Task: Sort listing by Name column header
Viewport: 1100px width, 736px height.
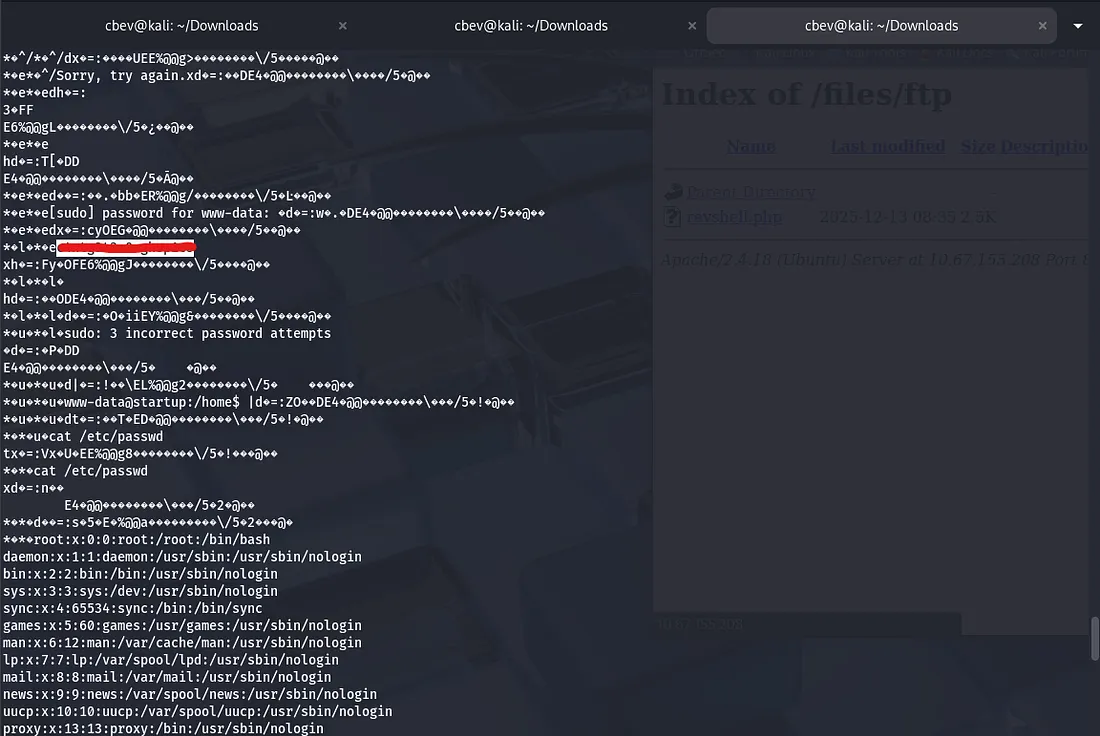Action: (x=750, y=146)
